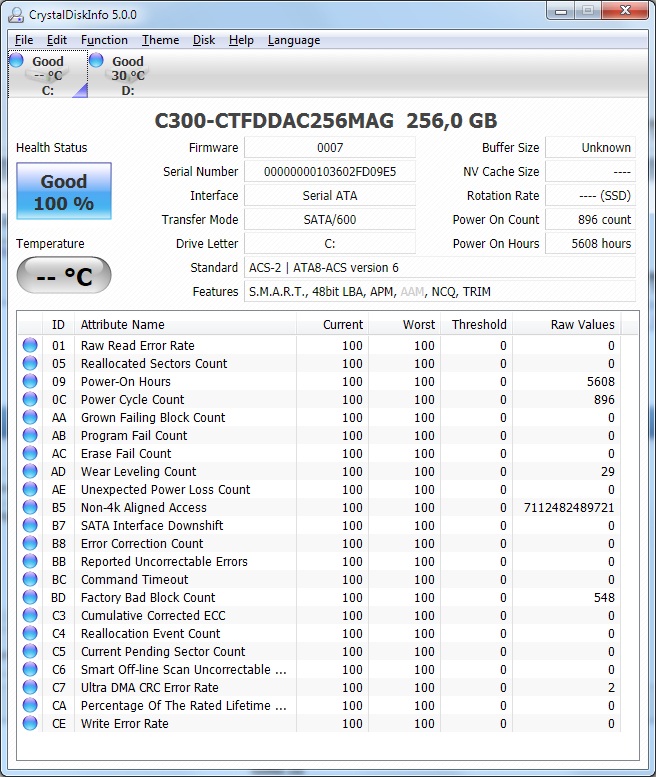Click the Attribute Name column header
Viewport: 656px width, 777px height.
click(185, 325)
